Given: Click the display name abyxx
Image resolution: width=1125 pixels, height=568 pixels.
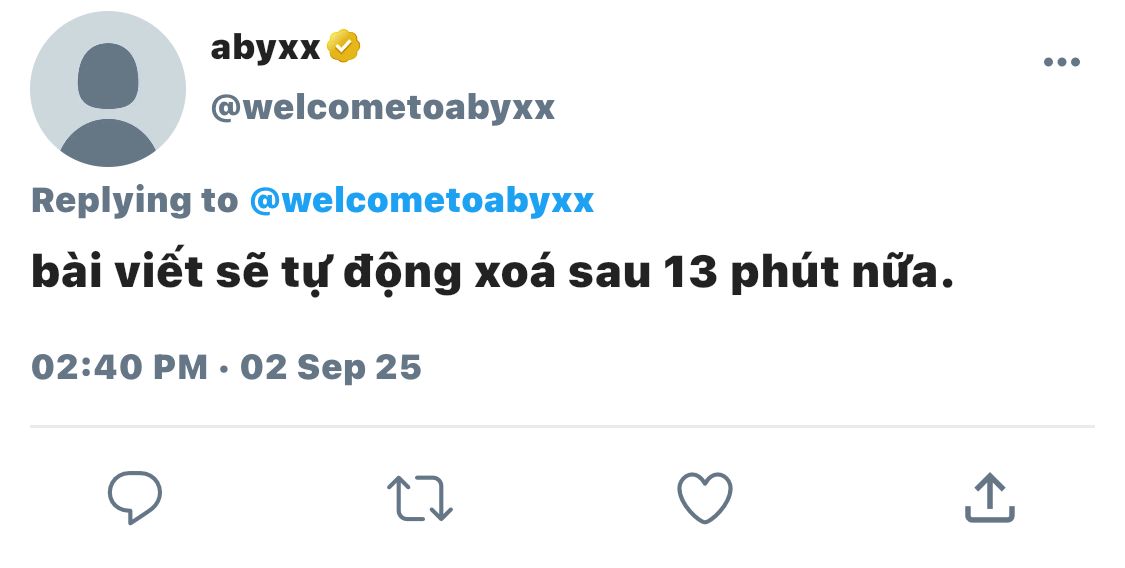Looking at the screenshot, I should point(265,48).
